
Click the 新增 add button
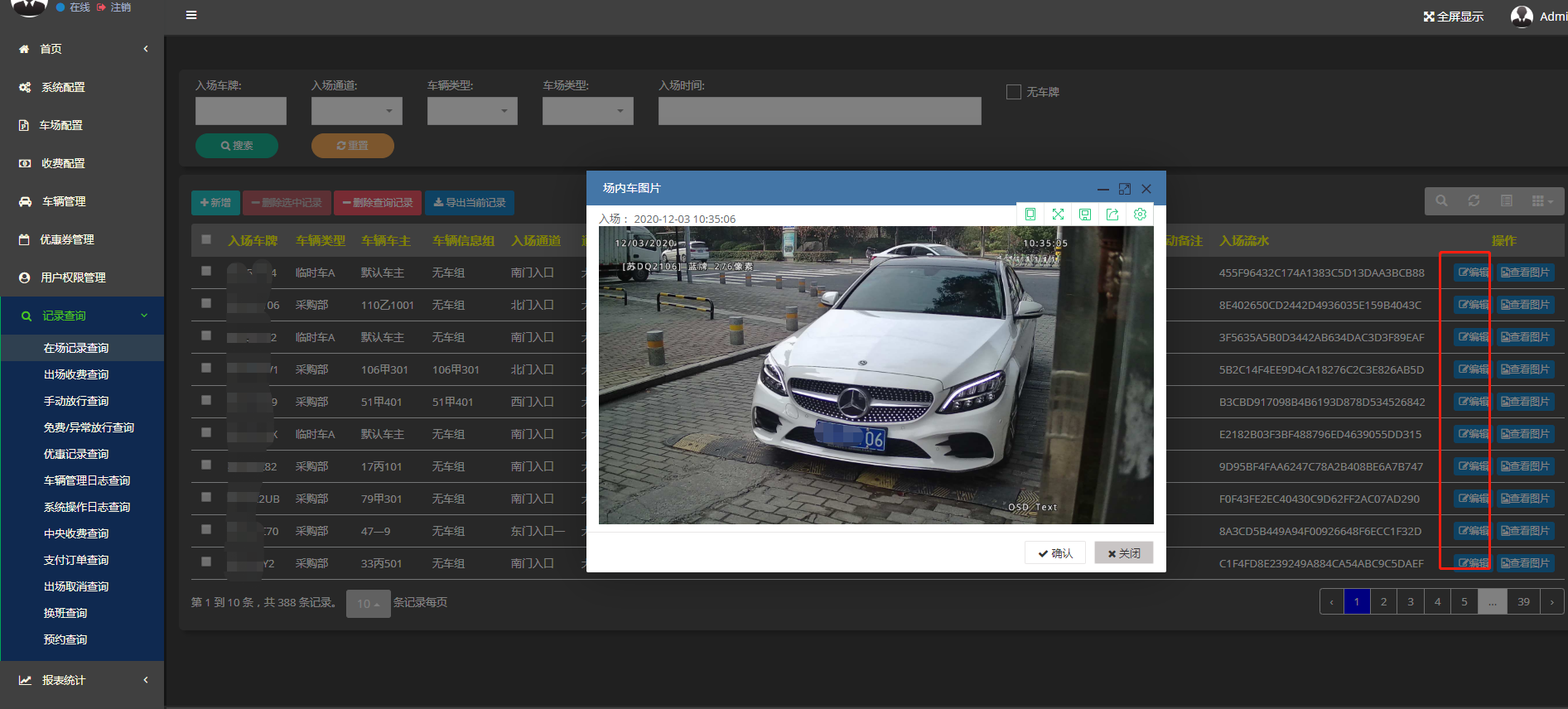click(x=215, y=203)
